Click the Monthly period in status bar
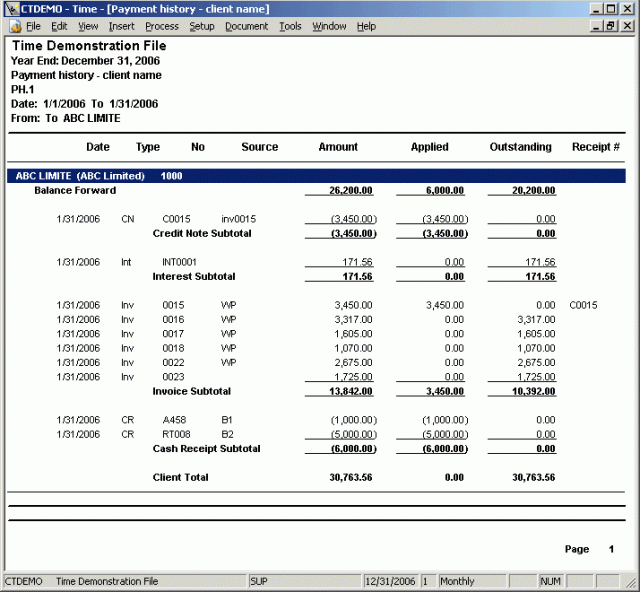The image size is (640, 592). 457,581
